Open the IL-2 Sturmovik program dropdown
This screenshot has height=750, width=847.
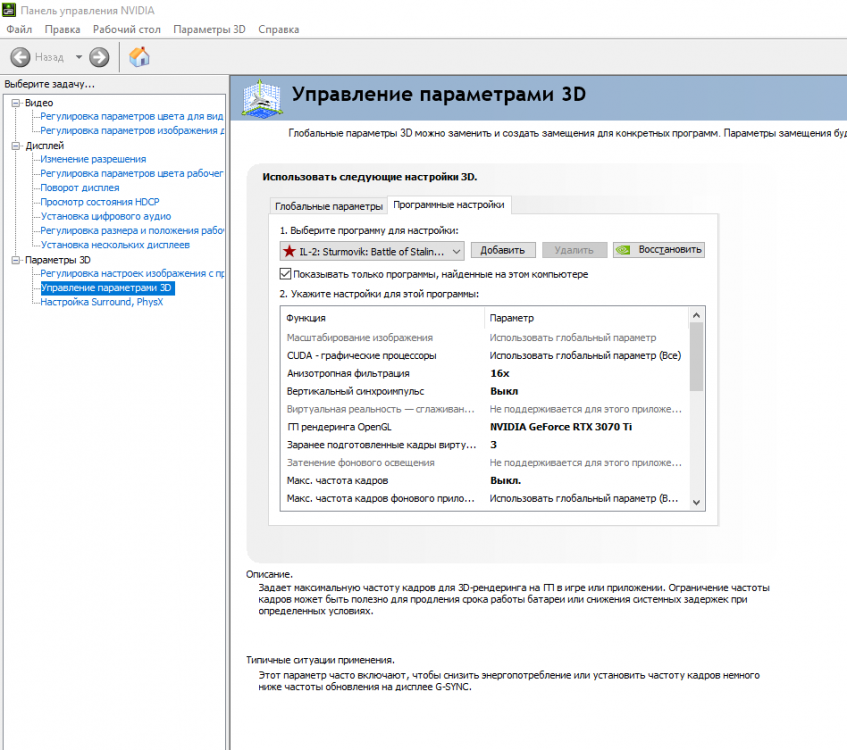(x=372, y=251)
